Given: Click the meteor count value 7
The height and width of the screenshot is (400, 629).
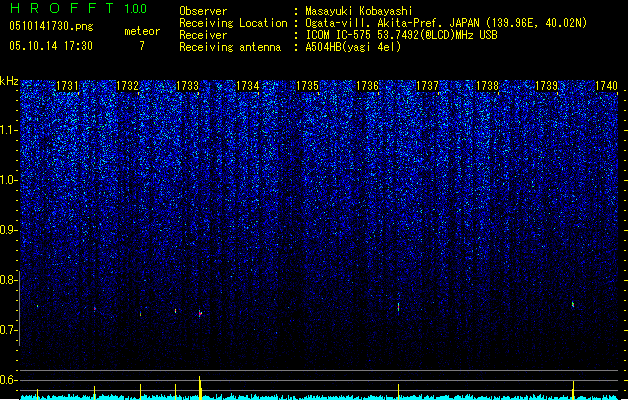Looking at the screenshot, I should pyautogui.click(x=142, y=46).
